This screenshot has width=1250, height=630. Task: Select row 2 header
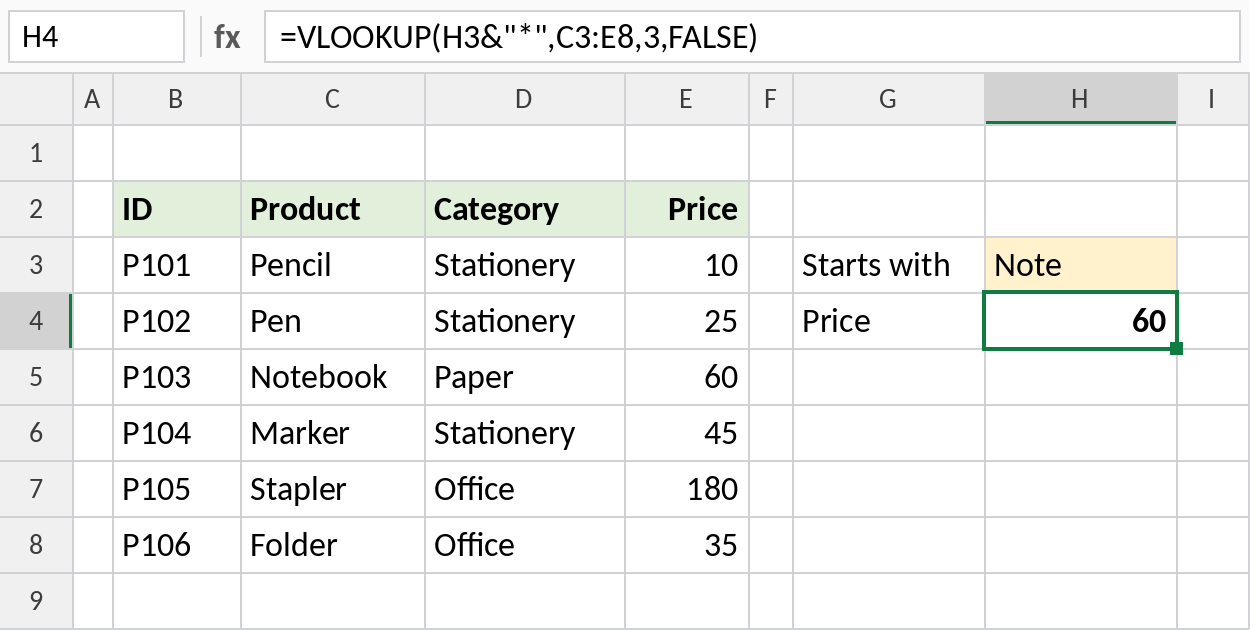click(x=37, y=209)
